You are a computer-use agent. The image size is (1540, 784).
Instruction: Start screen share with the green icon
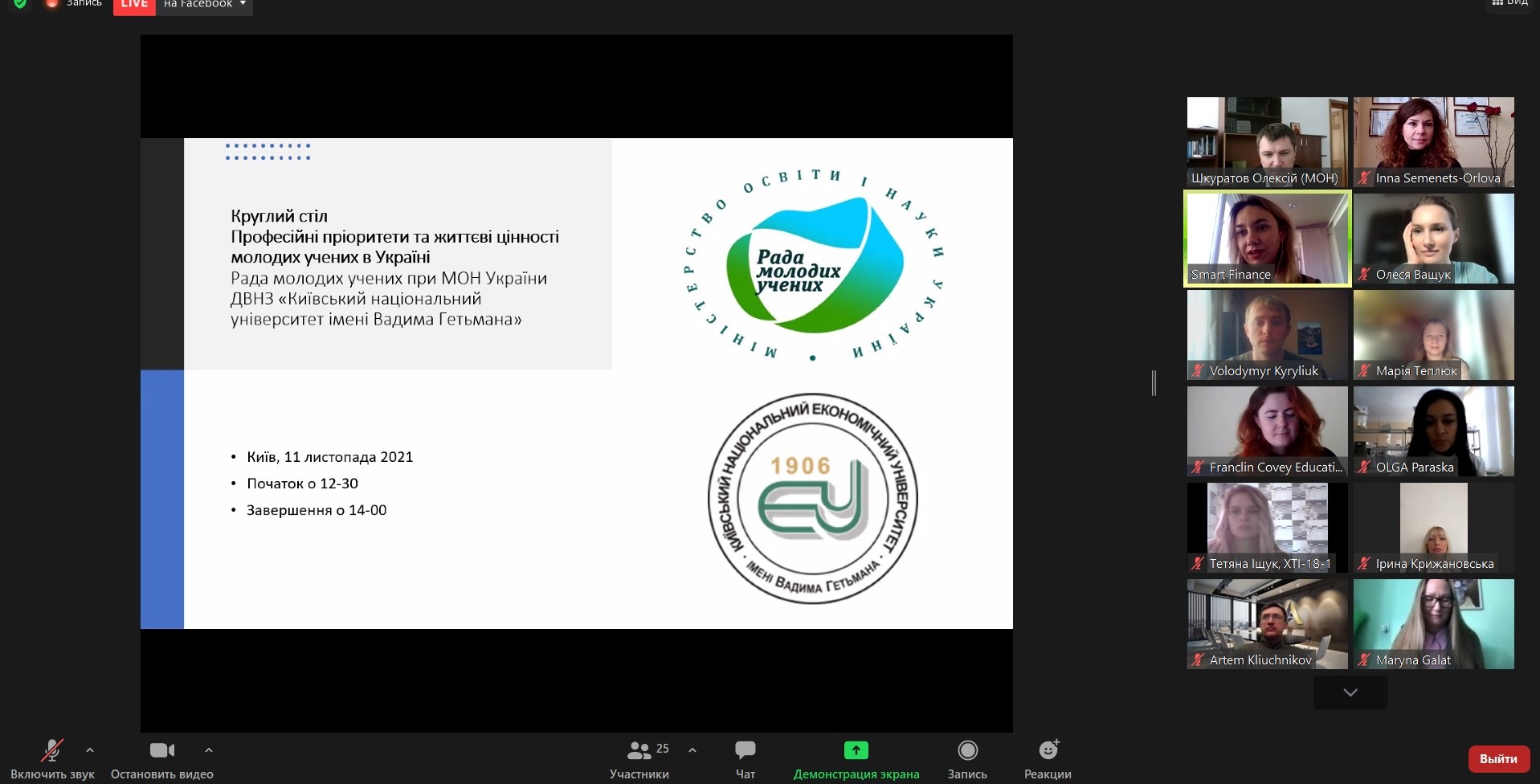click(856, 750)
